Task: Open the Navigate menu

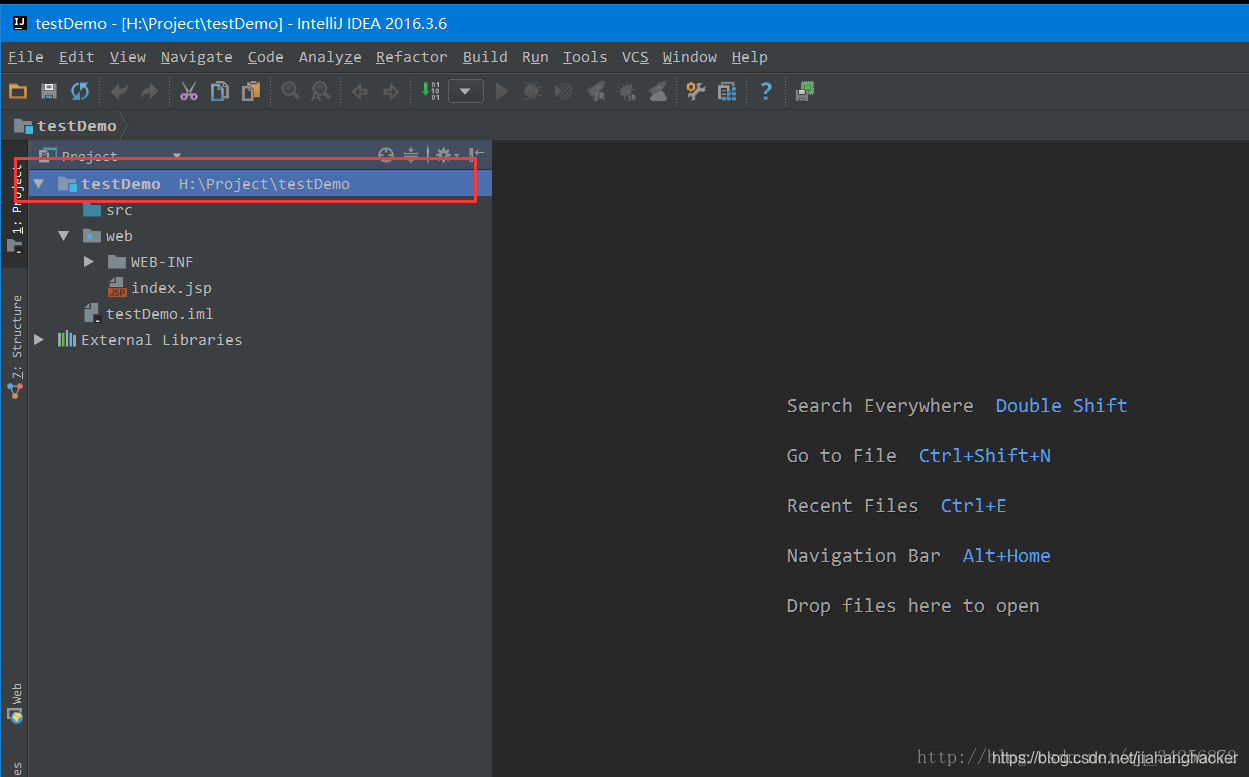Action: coord(196,57)
